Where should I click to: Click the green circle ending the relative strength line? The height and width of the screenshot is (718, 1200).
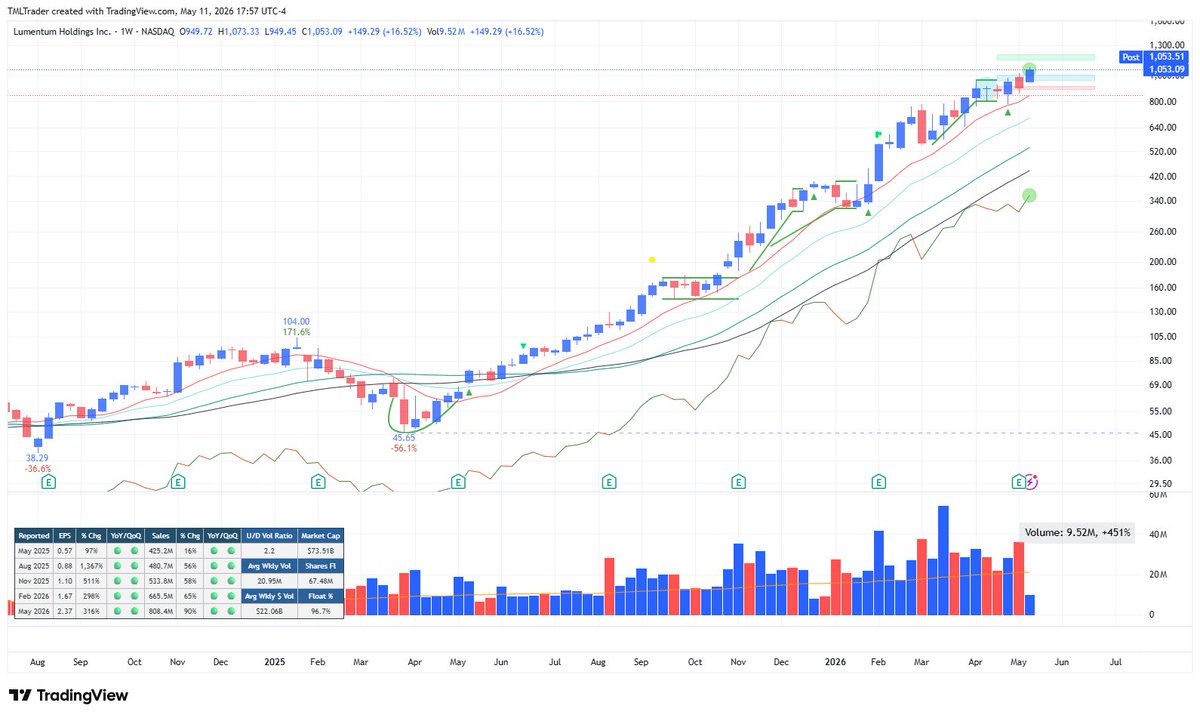1030,195
